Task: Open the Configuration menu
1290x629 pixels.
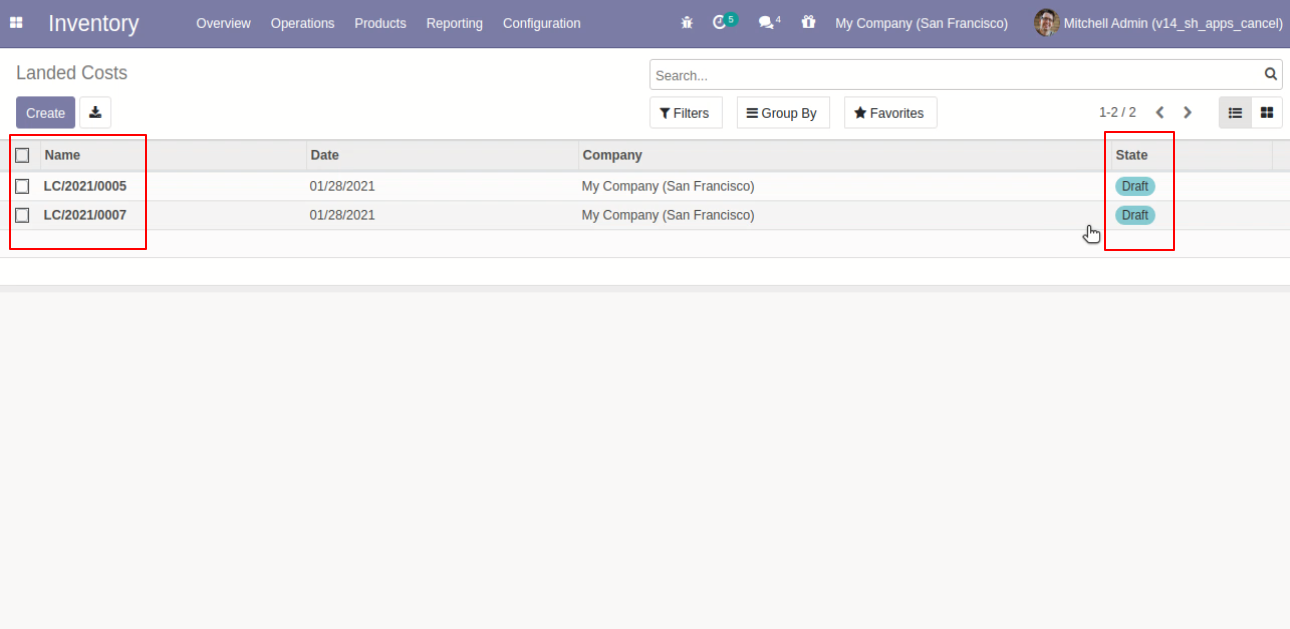Action: [x=541, y=23]
